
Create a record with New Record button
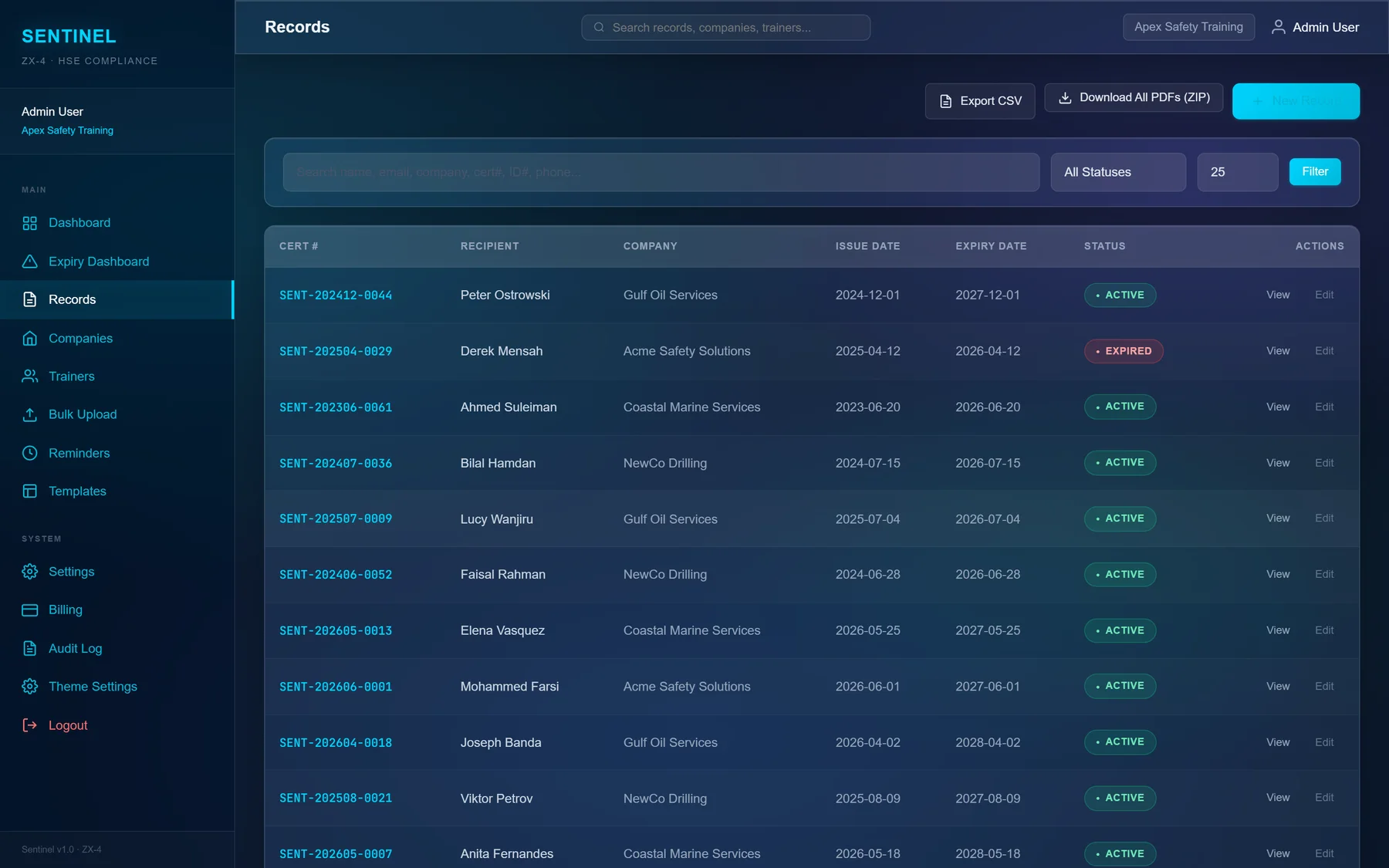coord(1296,101)
